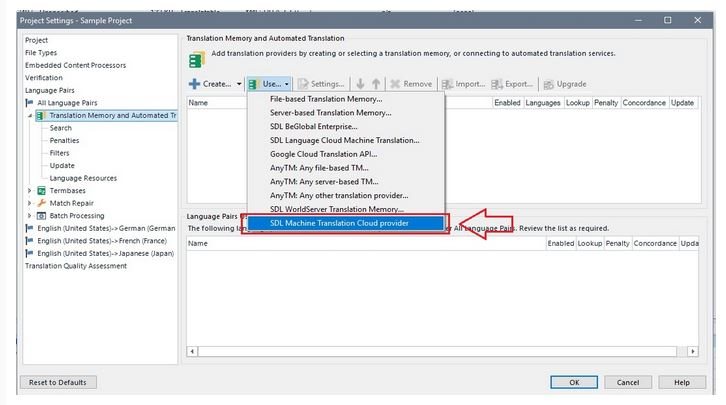The width and height of the screenshot is (726, 405).
Task: Open the Create button dropdown arrow
Action: click(x=239, y=84)
